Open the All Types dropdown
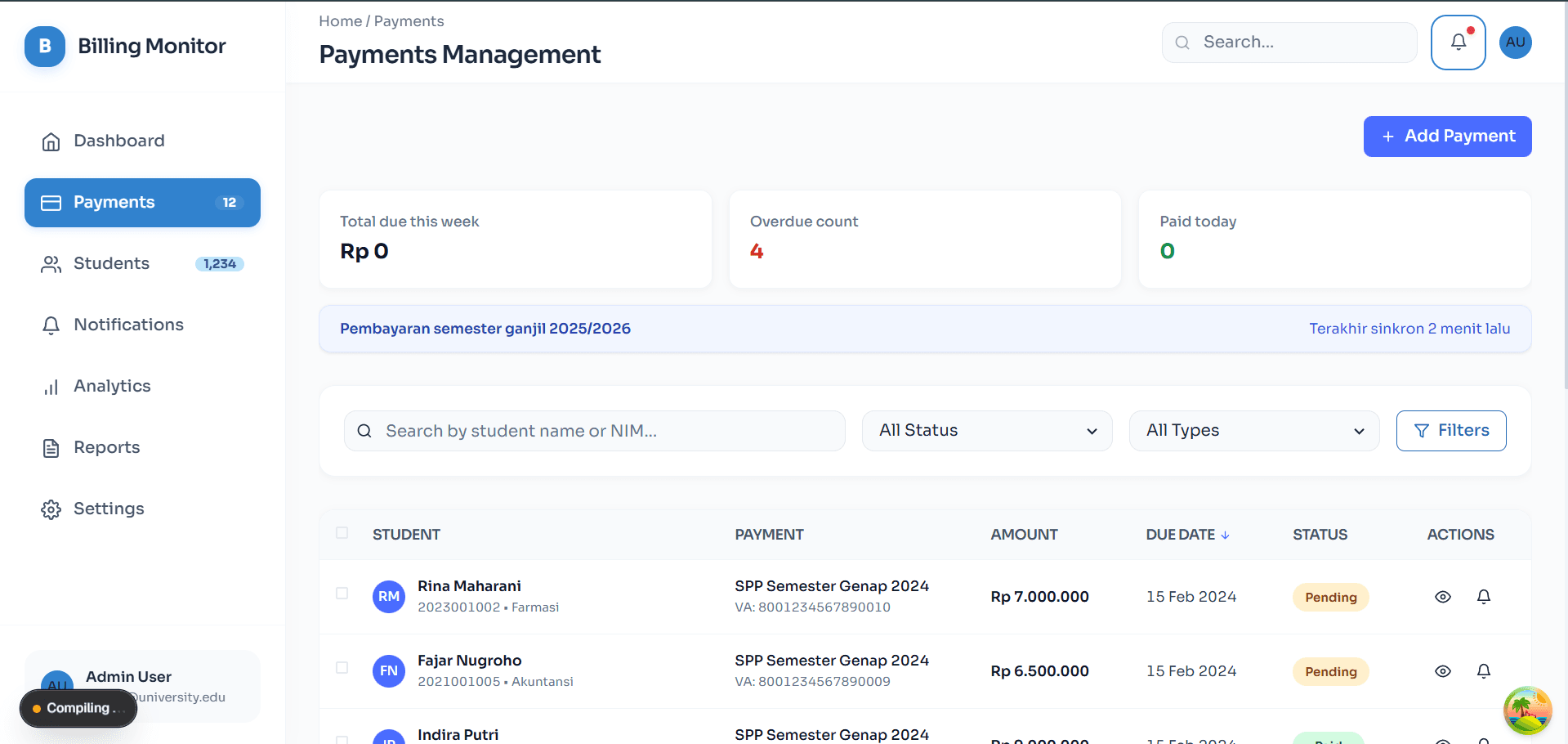 1253,430
